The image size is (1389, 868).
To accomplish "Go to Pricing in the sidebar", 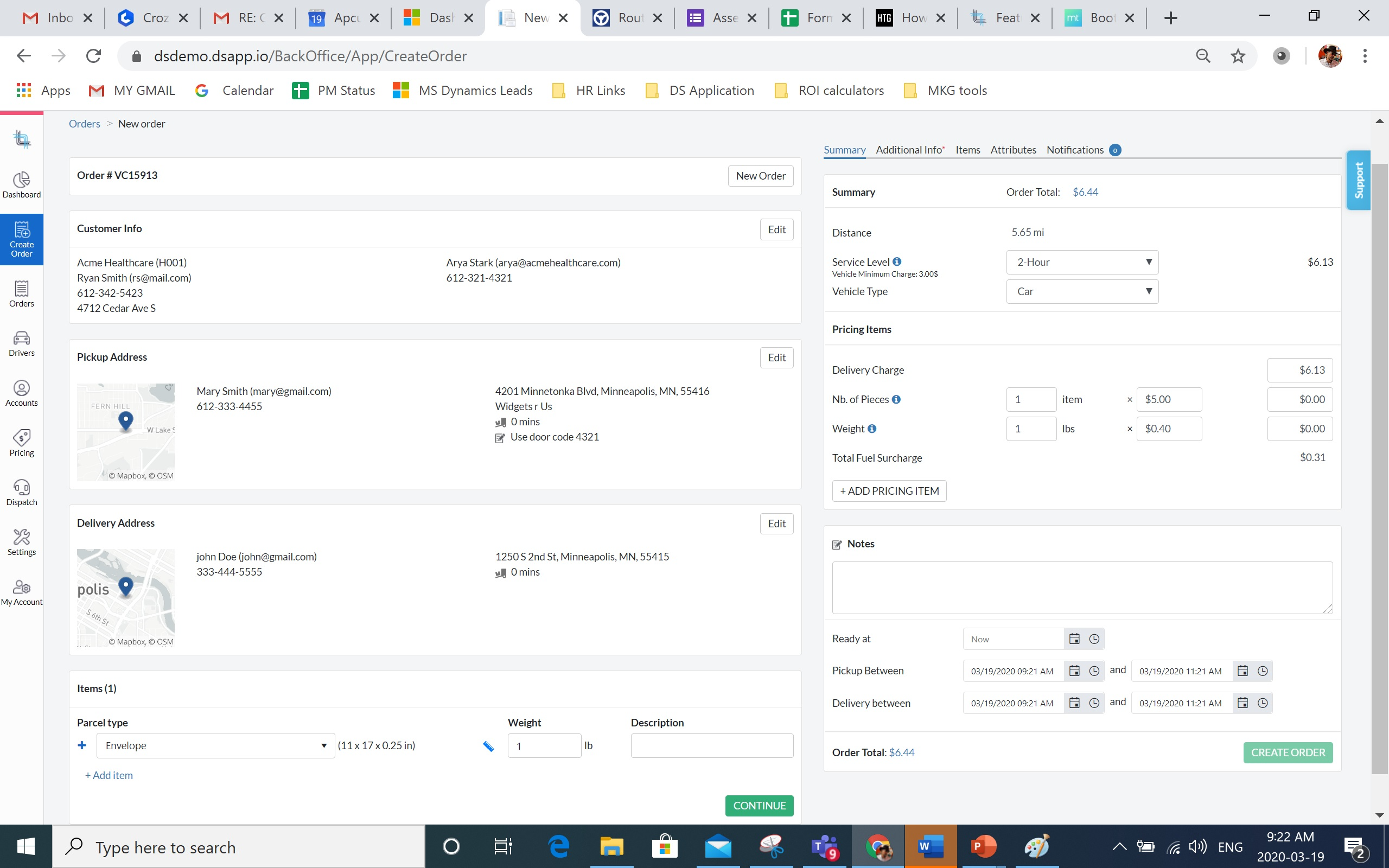I will pyautogui.click(x=21, y=443).
